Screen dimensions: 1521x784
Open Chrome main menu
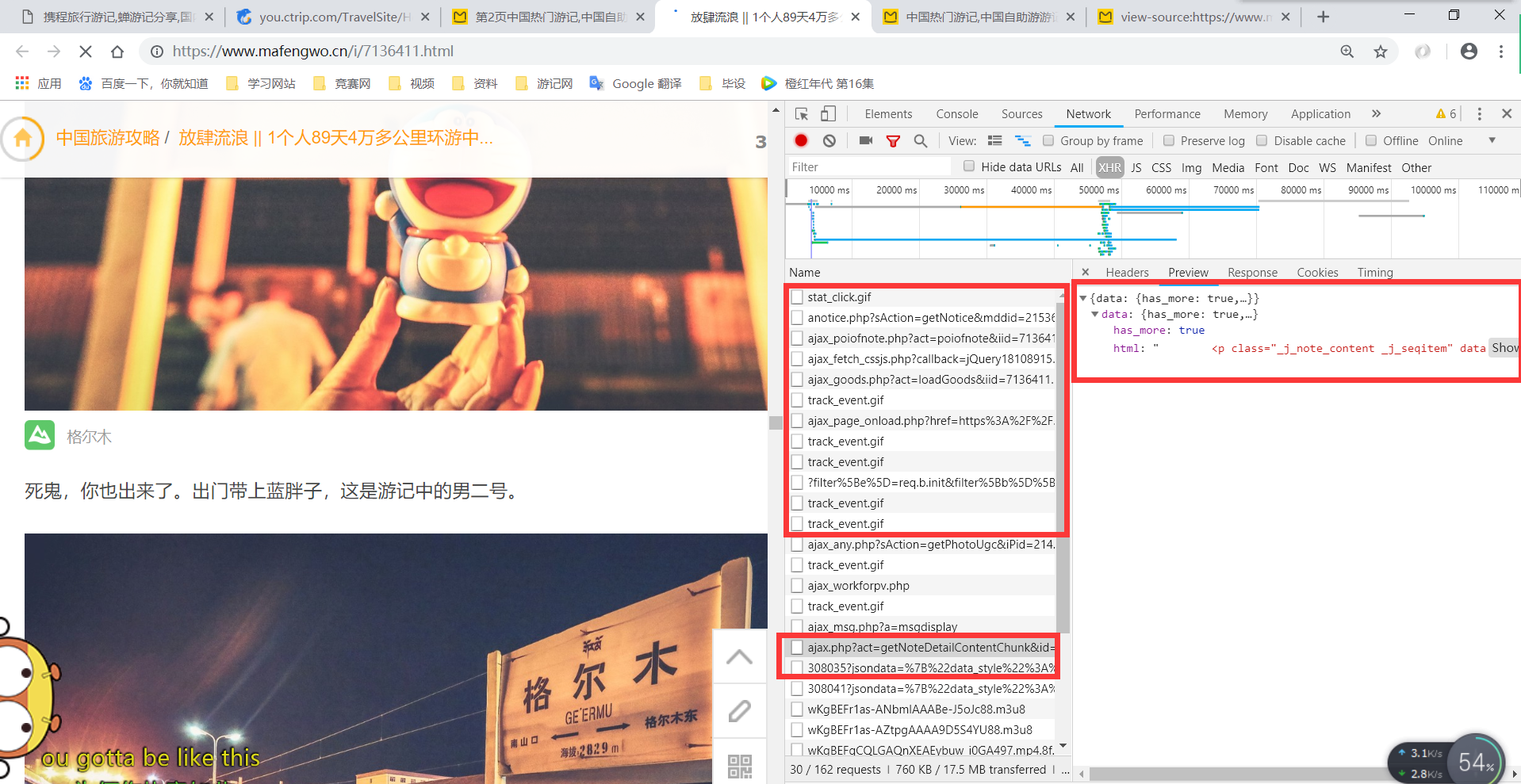coord(1501,52)
